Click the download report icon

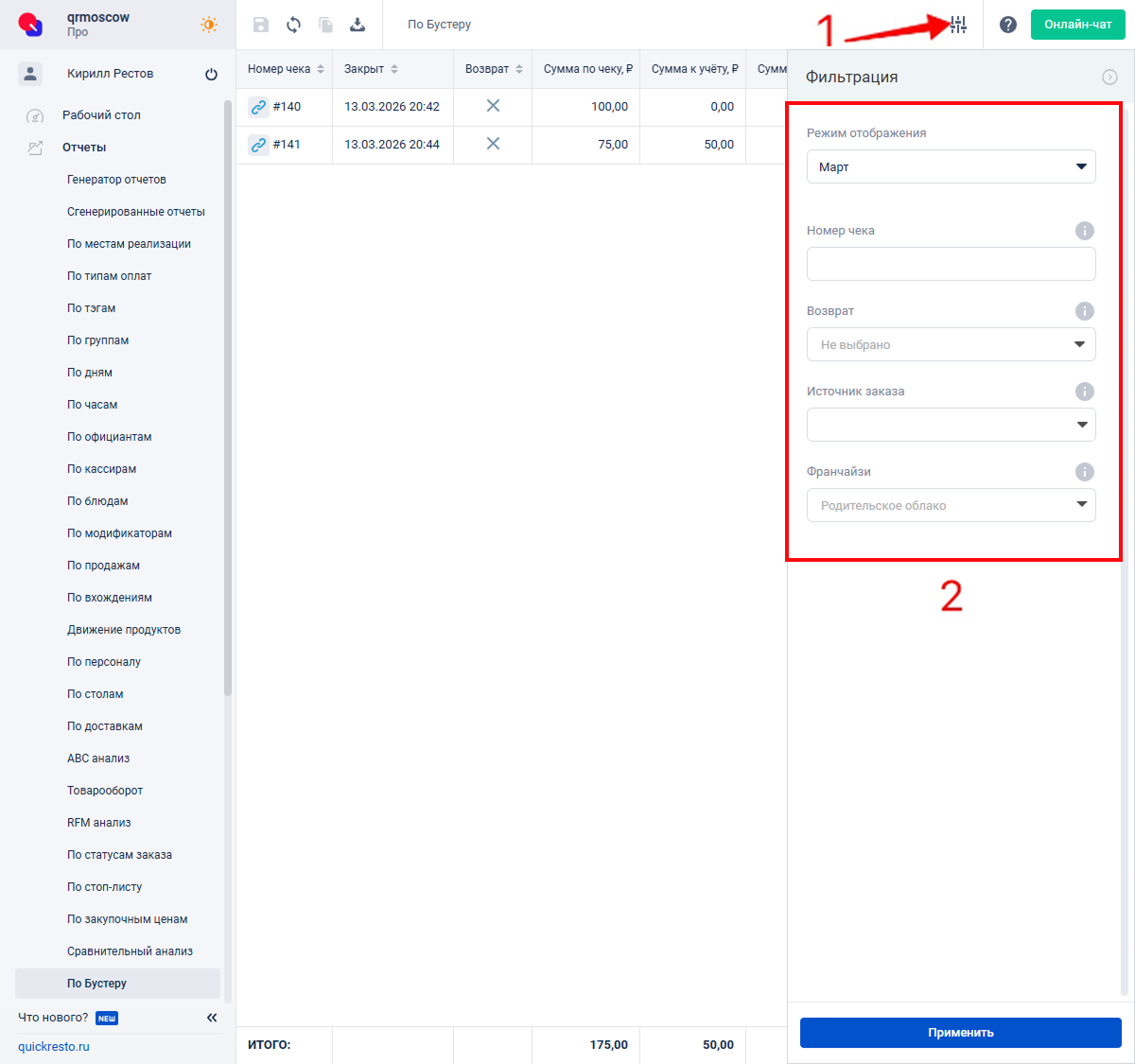pos(358,26)
